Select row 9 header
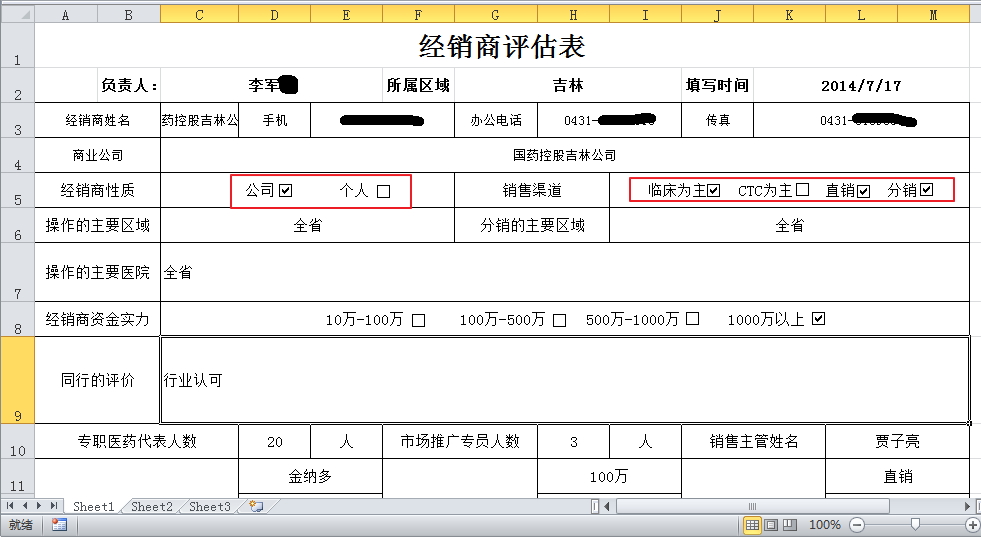The image size is (981, 537). (18, 380)
